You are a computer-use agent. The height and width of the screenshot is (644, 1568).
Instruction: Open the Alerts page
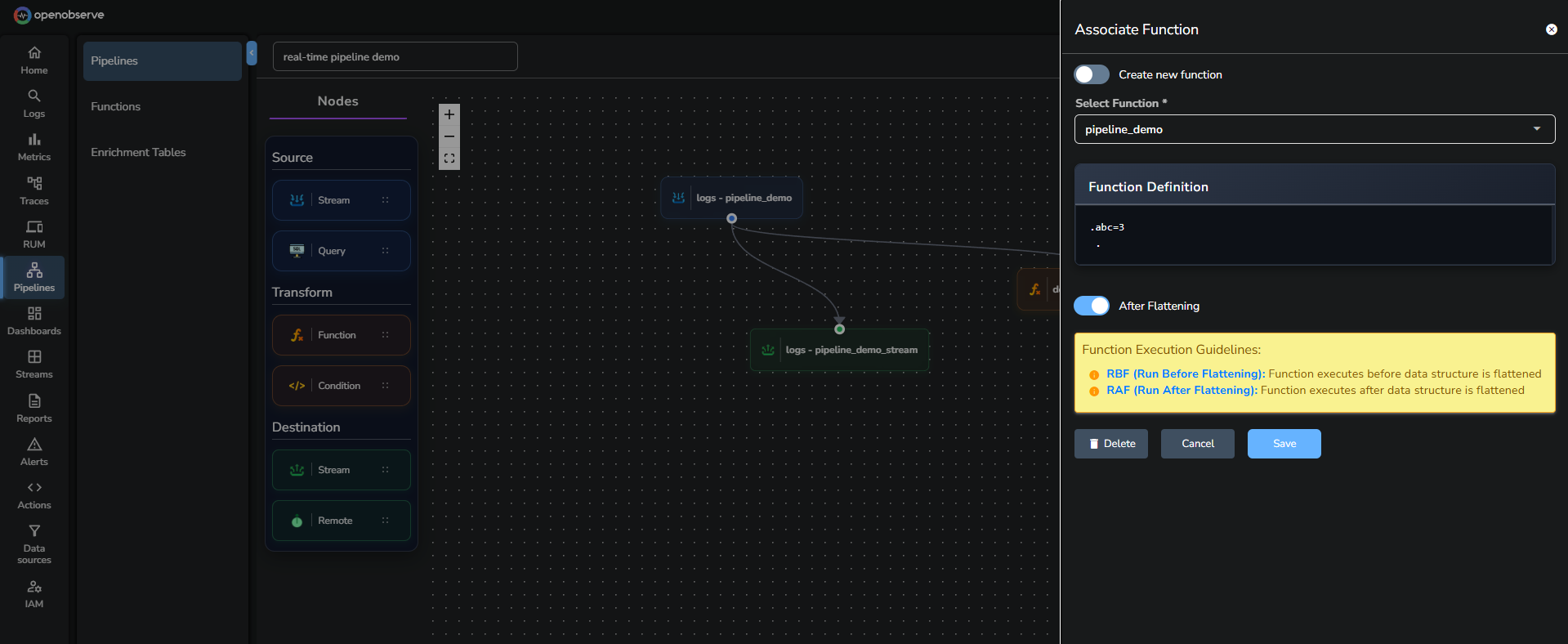click(x=34, y=451)
